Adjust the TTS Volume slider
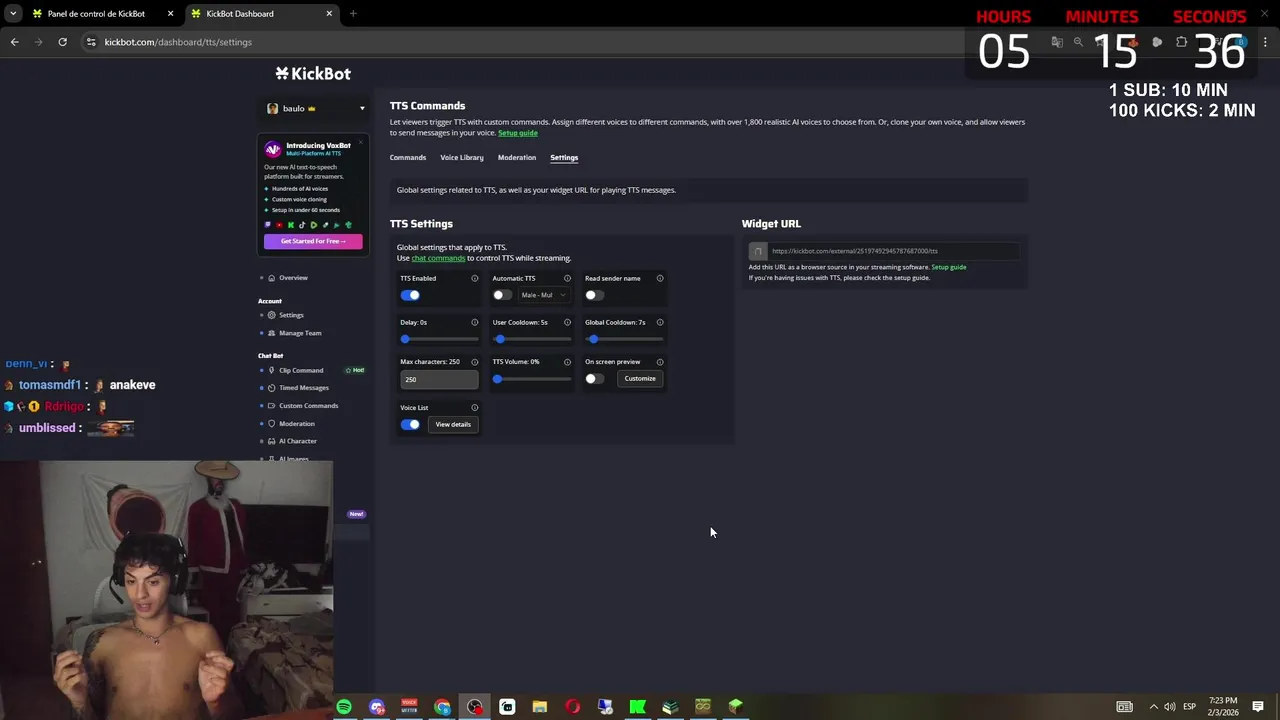The height and width of the screenshot is (720, 1280). tap(532, 379)
